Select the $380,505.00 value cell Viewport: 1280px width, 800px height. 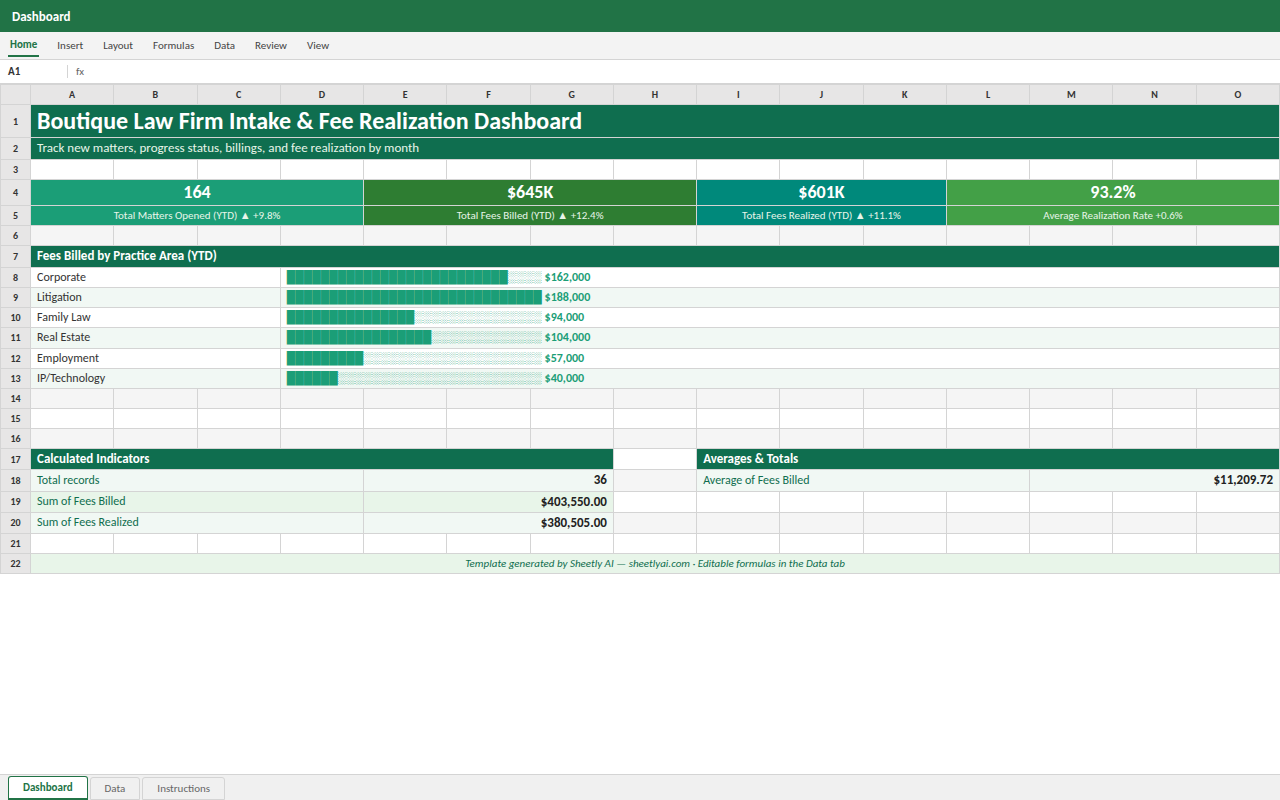pyautogui.click(x=489, y=522)
